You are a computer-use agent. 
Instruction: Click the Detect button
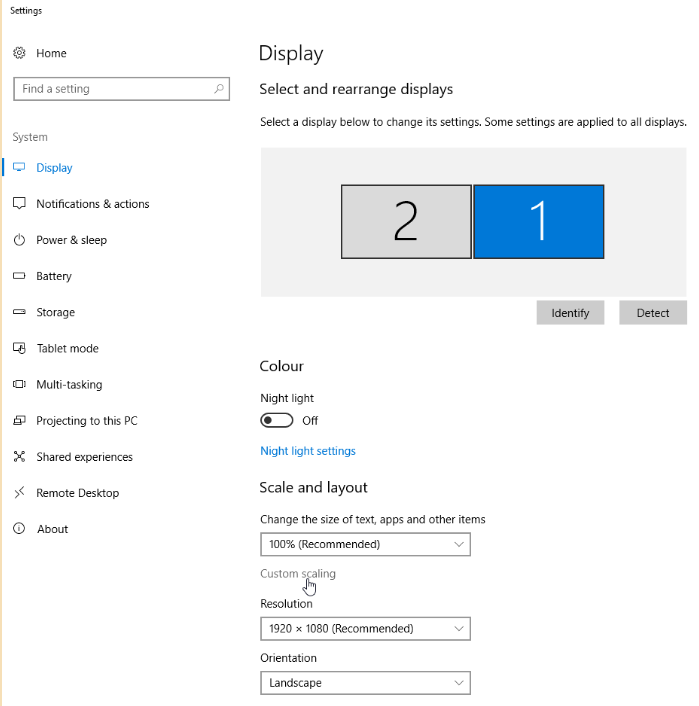(653, 312)
